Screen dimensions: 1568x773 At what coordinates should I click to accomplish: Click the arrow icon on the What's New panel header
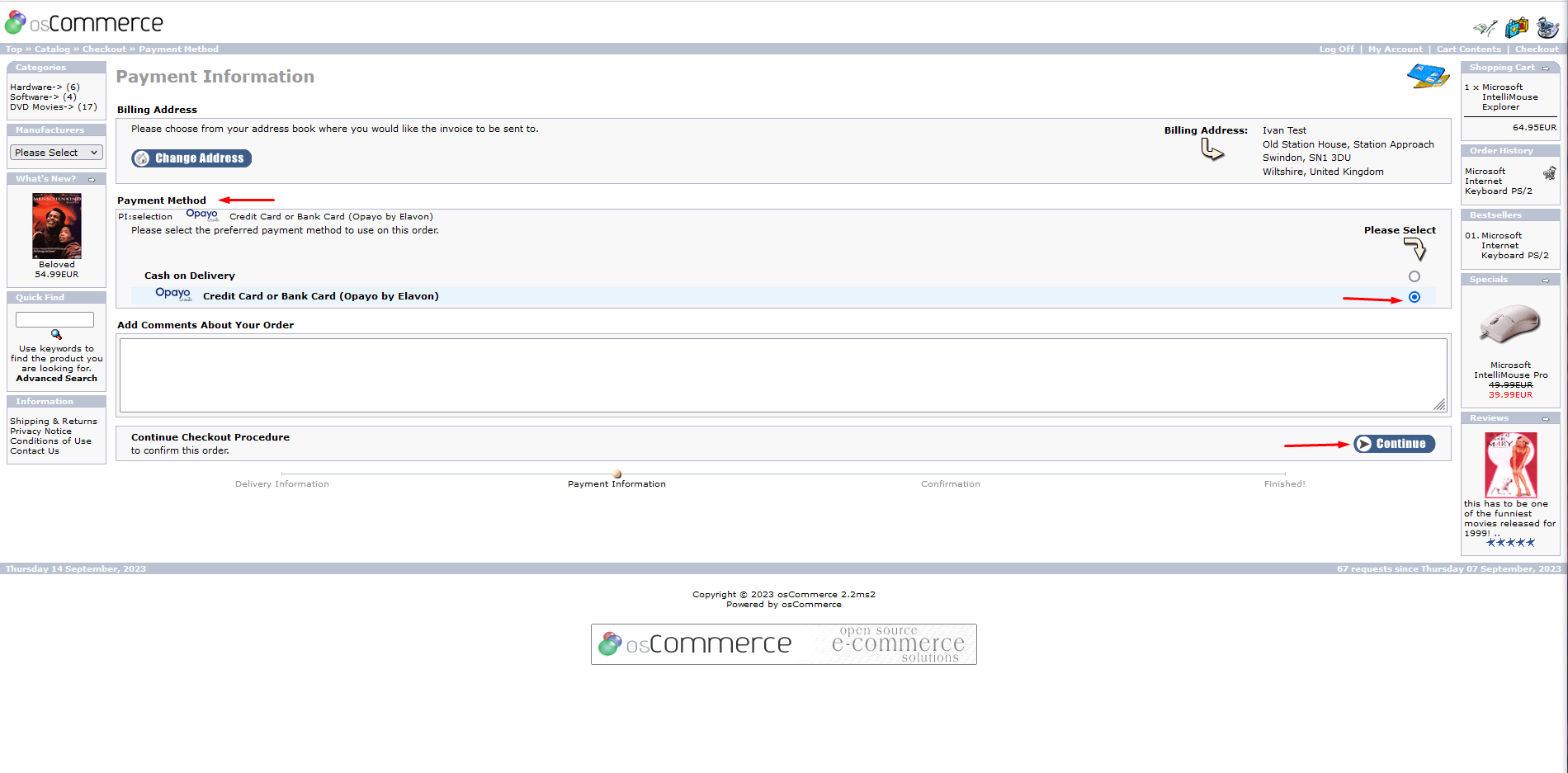pos(91,179)
